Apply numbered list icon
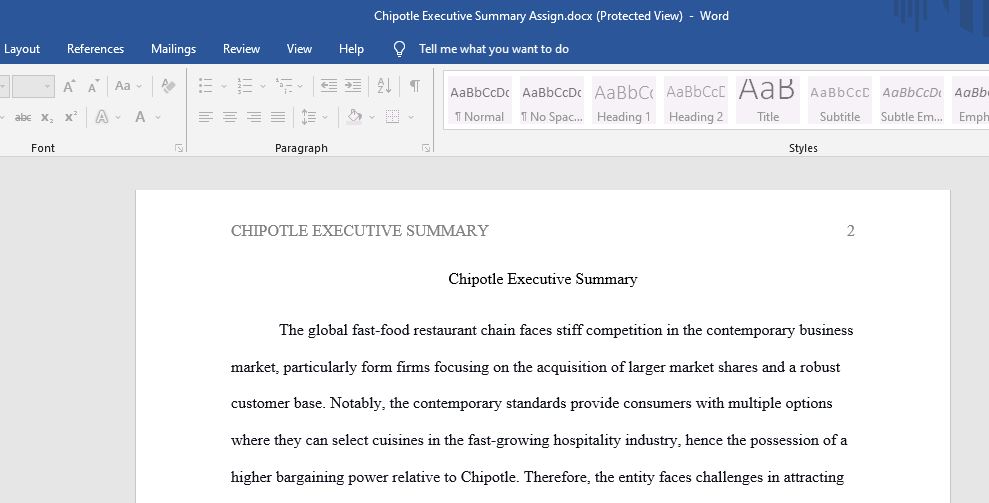Image resolution: width=989 pixels, height=503 pixels. point(244,86)
